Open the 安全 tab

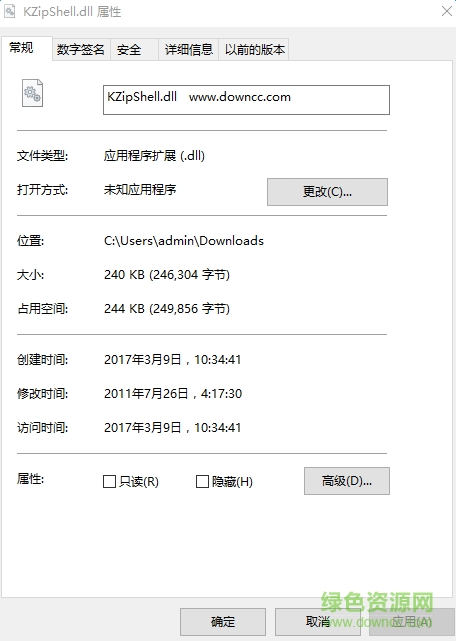tap(134, 50)
